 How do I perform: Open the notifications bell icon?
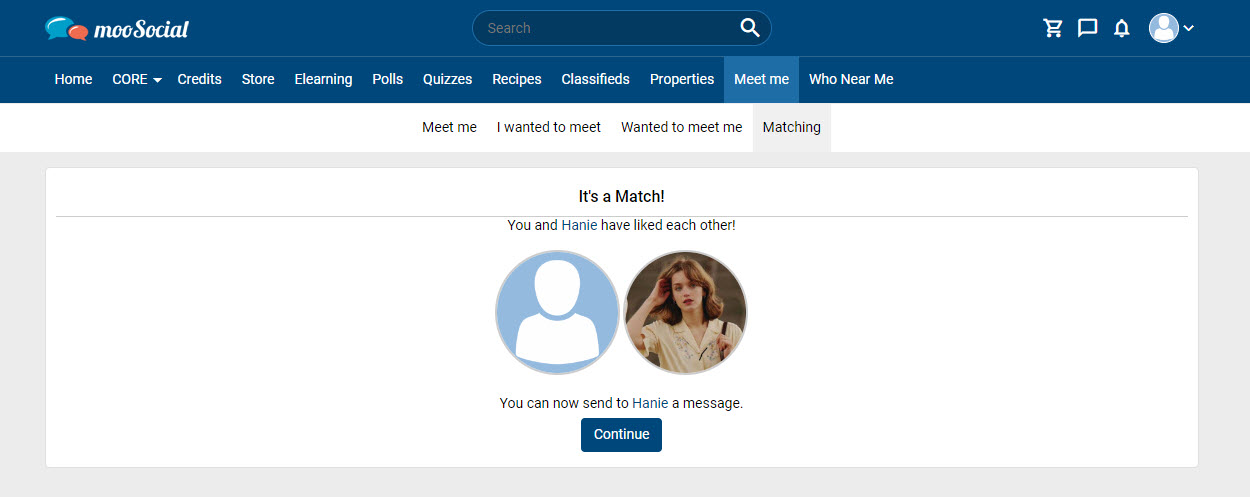coord(1121,28)
